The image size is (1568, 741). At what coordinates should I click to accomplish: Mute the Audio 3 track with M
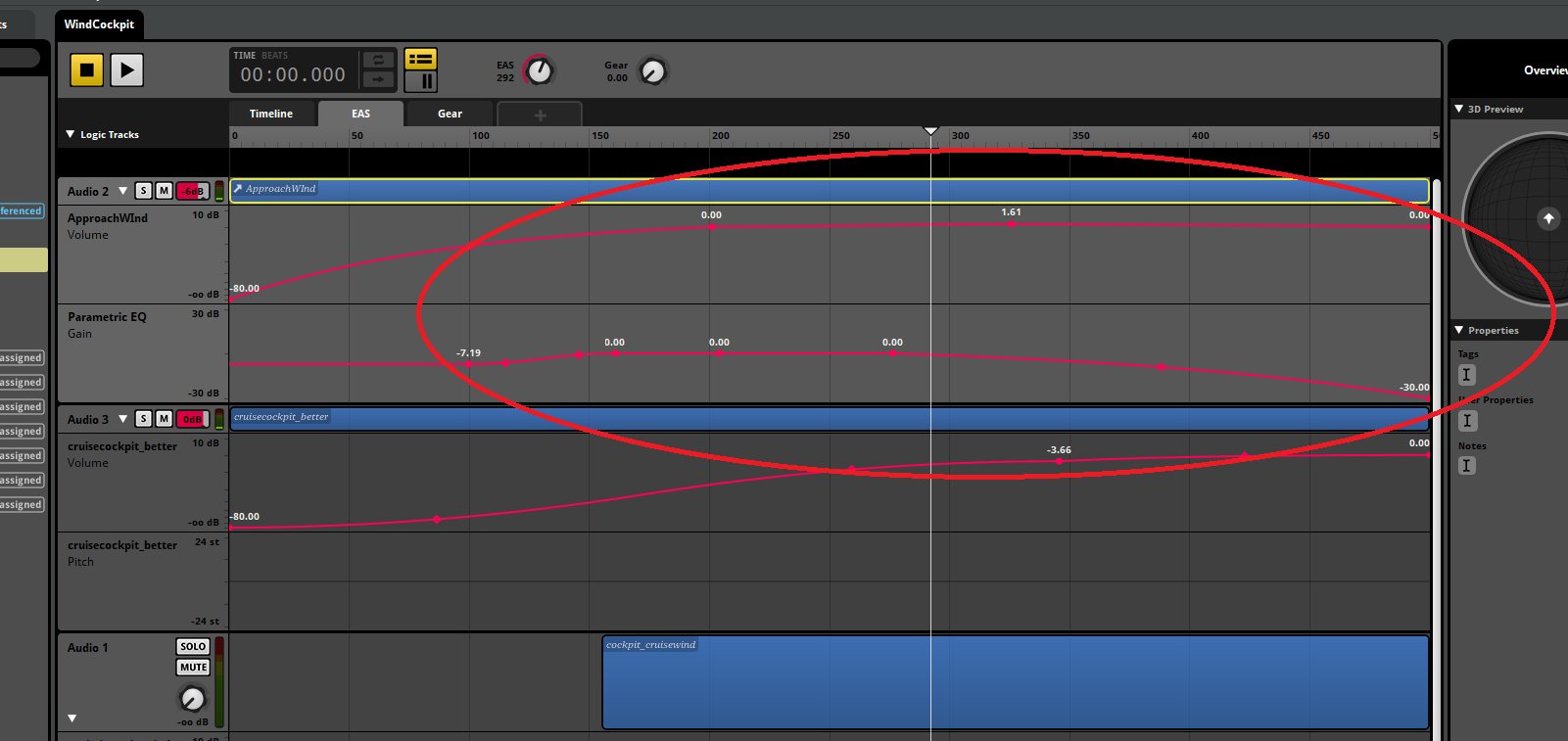pyautogui.click(x=164, y=419)
